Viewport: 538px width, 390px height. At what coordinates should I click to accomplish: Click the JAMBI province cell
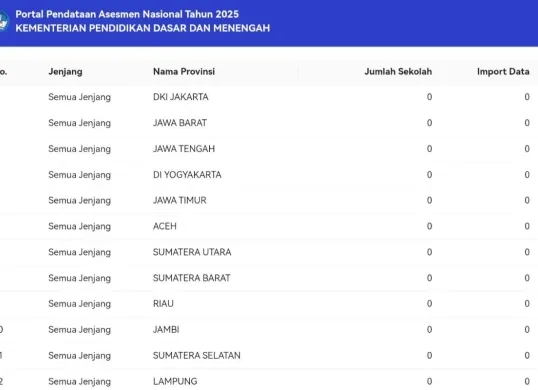click(x=166, y=330)
